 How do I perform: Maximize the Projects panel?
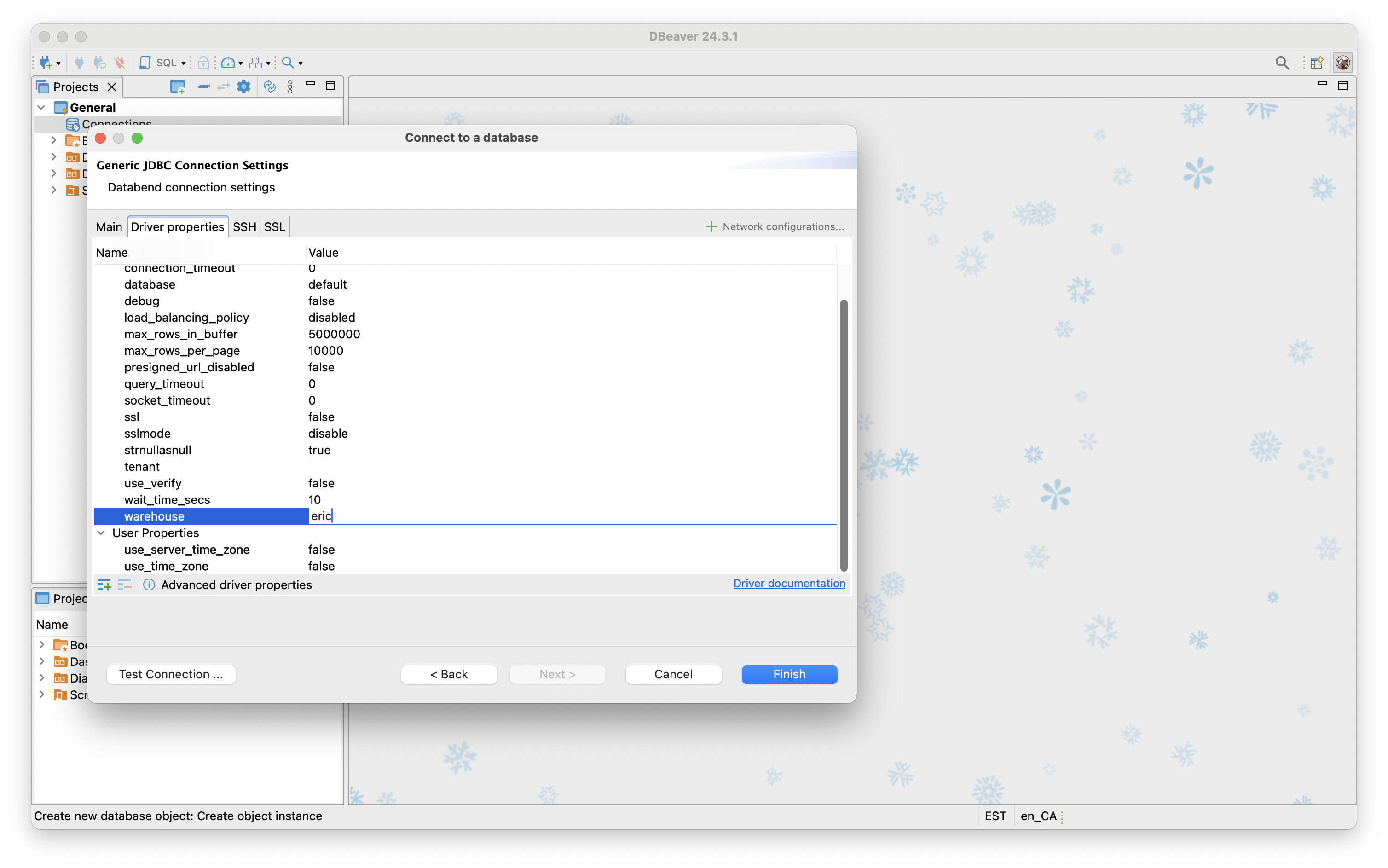click(x=330, y=86)
